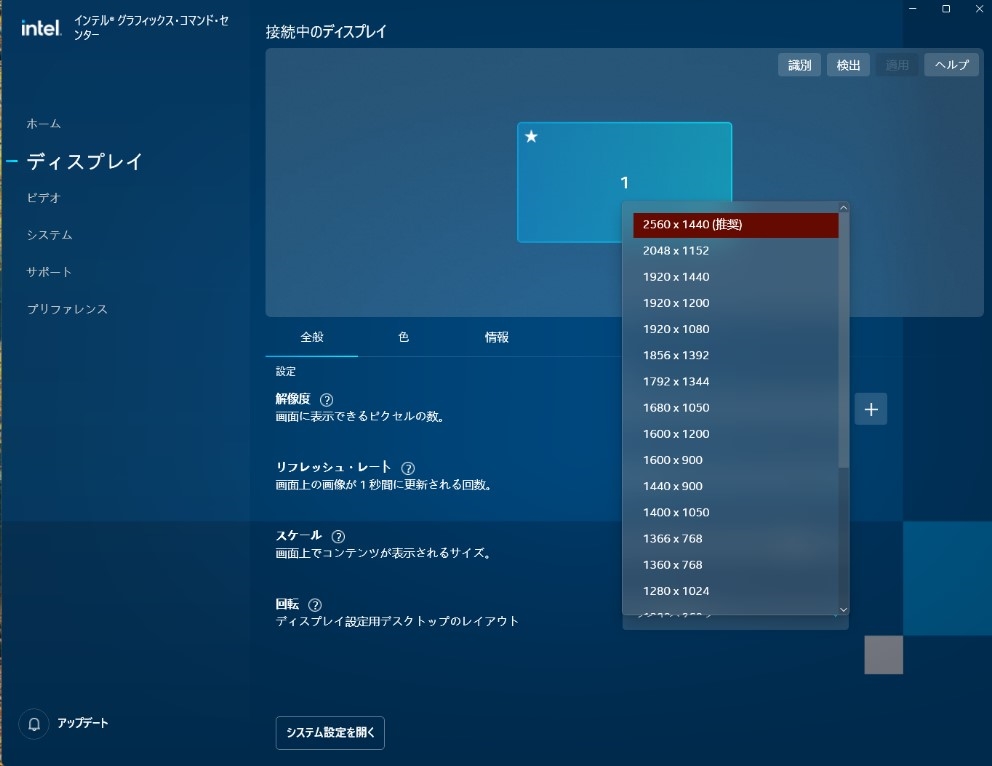Choose 2048 x 1152 resolution
The width and height of the screenshot is (992, 766).
click(x=736, y=251)
